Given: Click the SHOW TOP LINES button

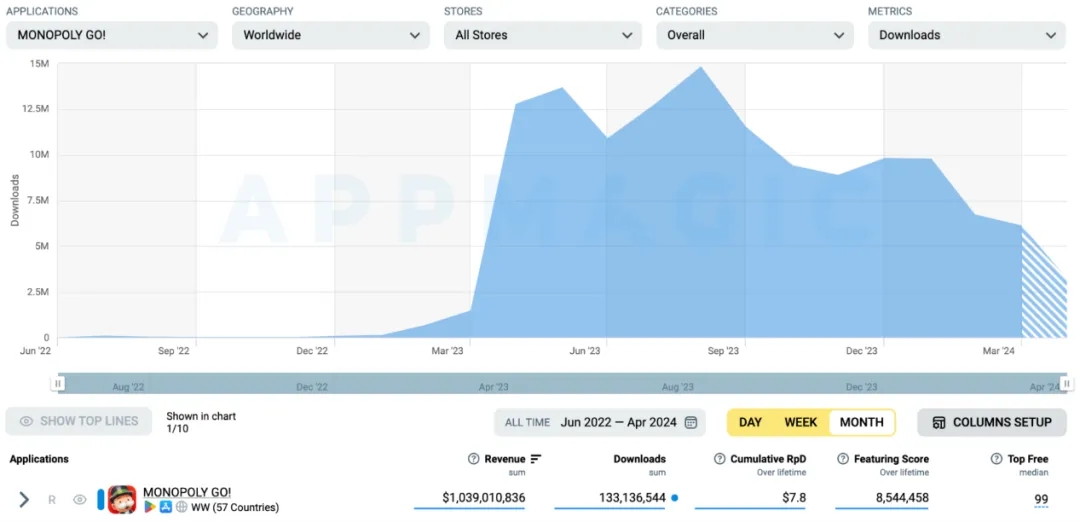Looking at the screenshot, I should click(79, 421).
